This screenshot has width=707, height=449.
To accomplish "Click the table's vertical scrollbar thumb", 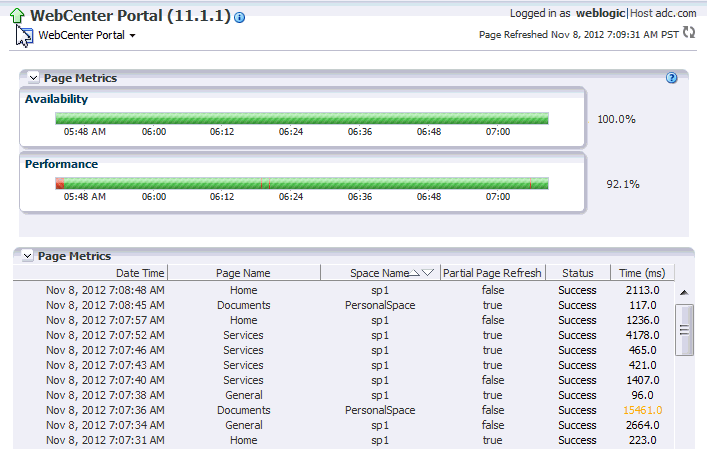I will (684, 330).
